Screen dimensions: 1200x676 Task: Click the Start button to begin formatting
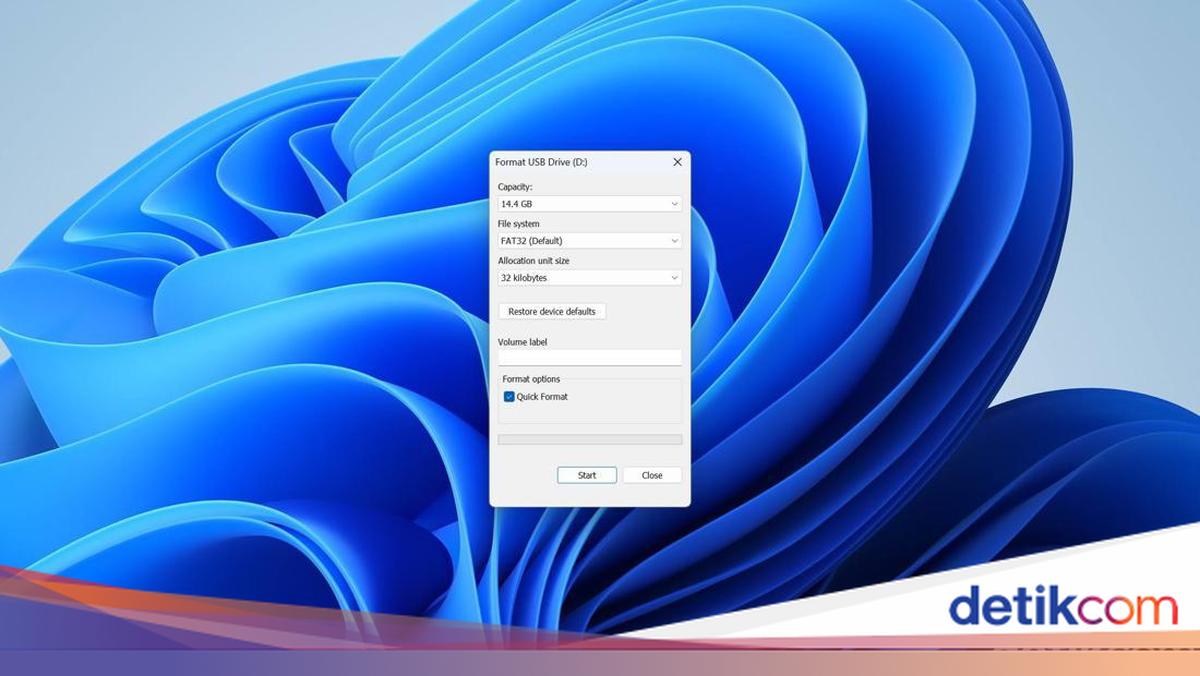click(587, 475)
